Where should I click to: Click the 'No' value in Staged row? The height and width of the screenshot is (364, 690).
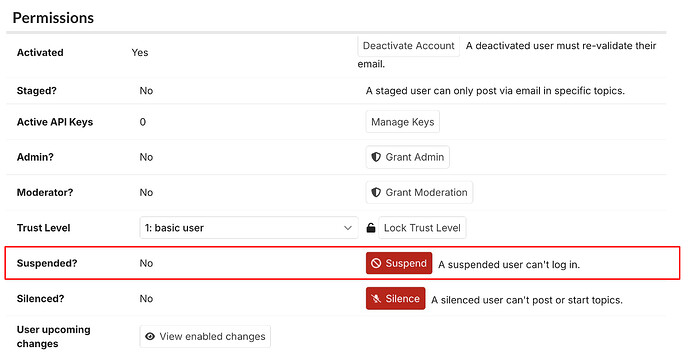click(146, 91)
